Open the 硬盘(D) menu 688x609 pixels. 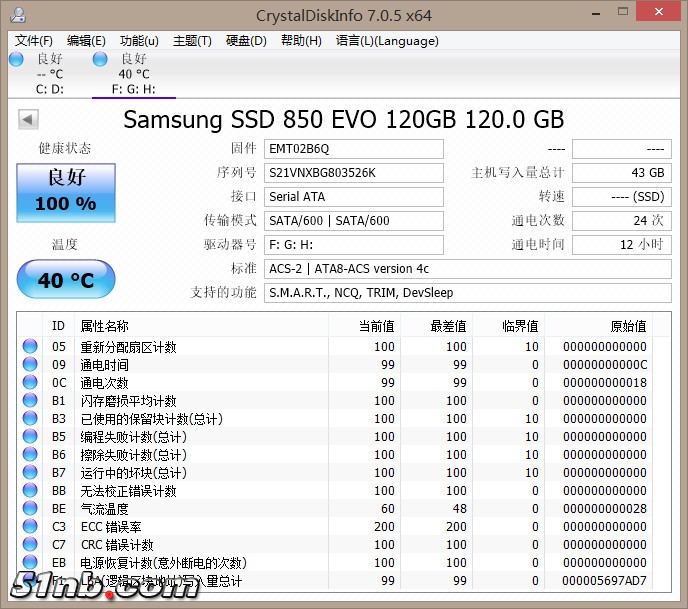coord(246,41)
